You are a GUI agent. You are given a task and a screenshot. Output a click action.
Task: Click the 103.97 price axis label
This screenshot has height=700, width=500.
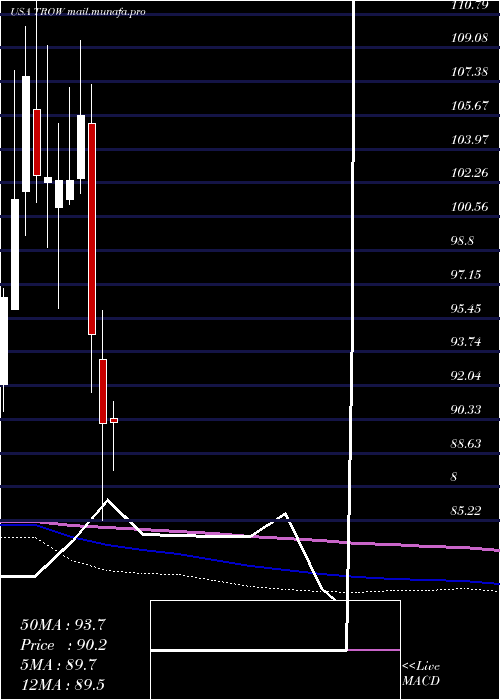469,140
